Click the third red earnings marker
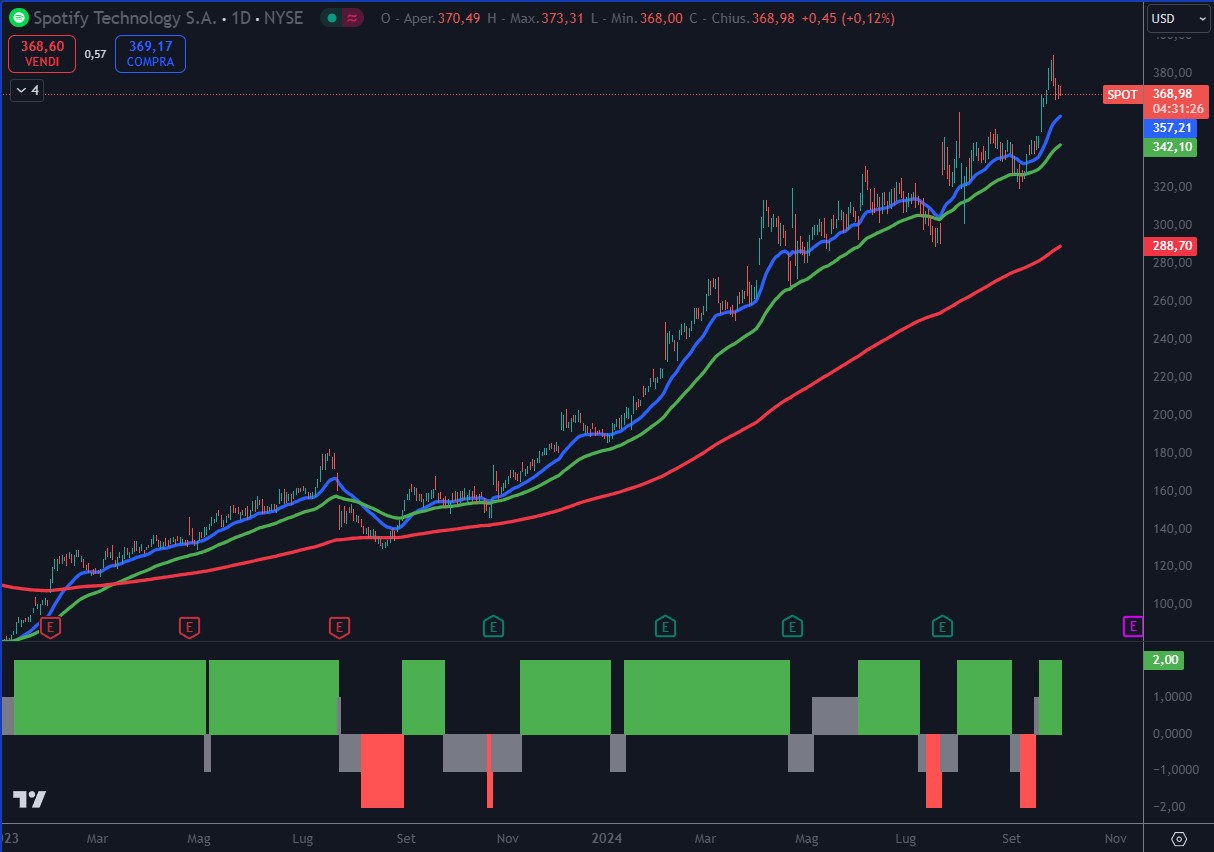 pyautogui.click(x=339, y=627)
